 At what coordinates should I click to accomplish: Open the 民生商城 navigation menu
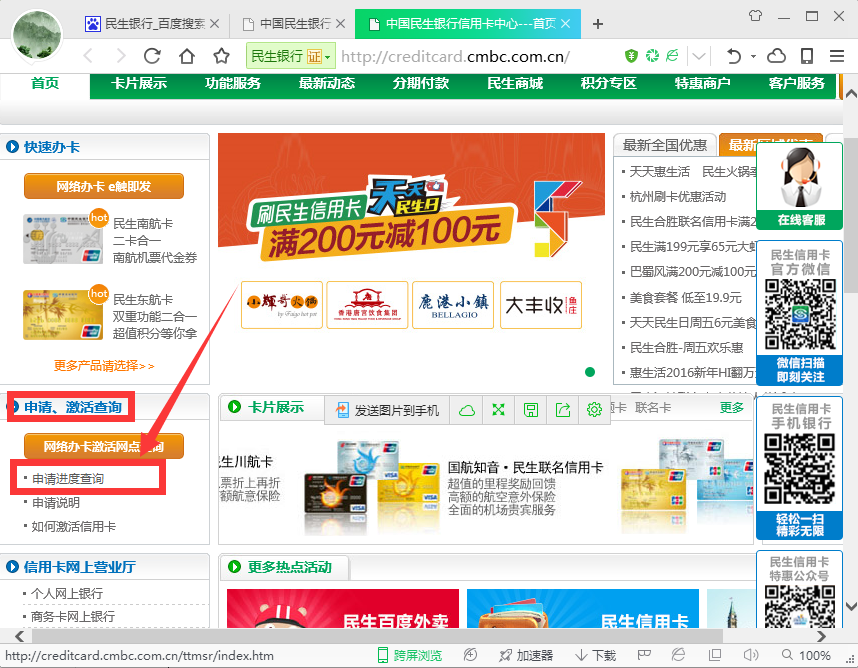515,83
